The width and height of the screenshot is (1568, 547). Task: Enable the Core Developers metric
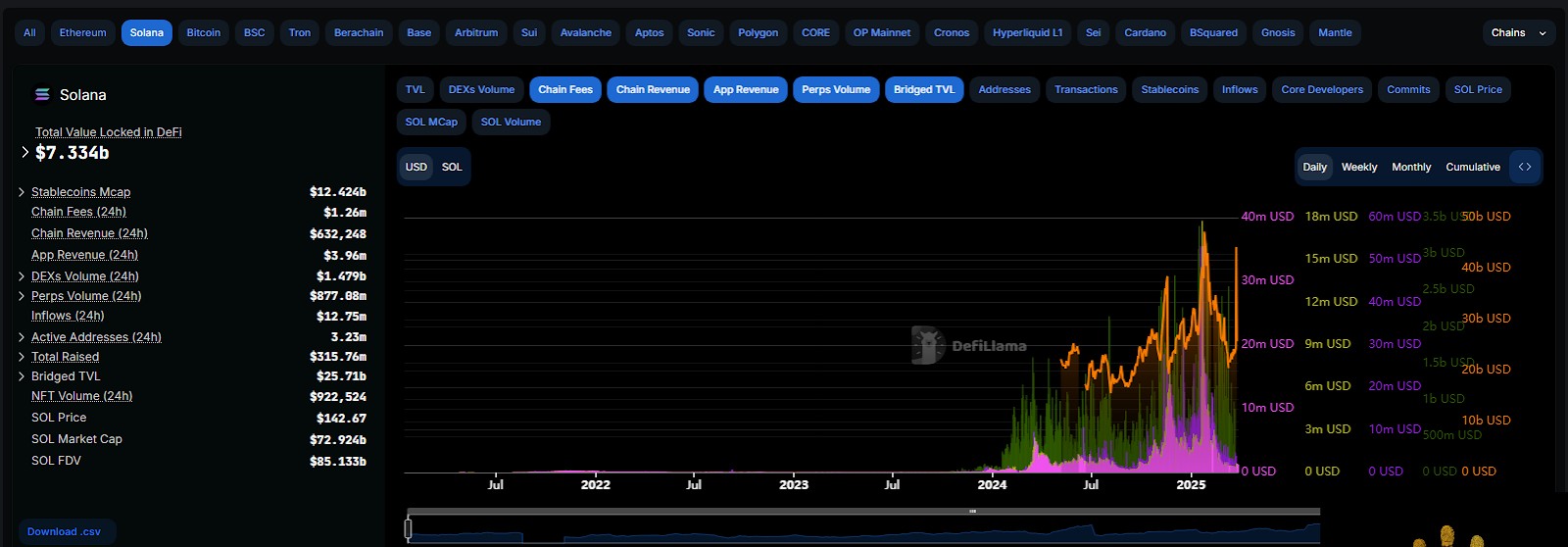(x=1322, y=89)
